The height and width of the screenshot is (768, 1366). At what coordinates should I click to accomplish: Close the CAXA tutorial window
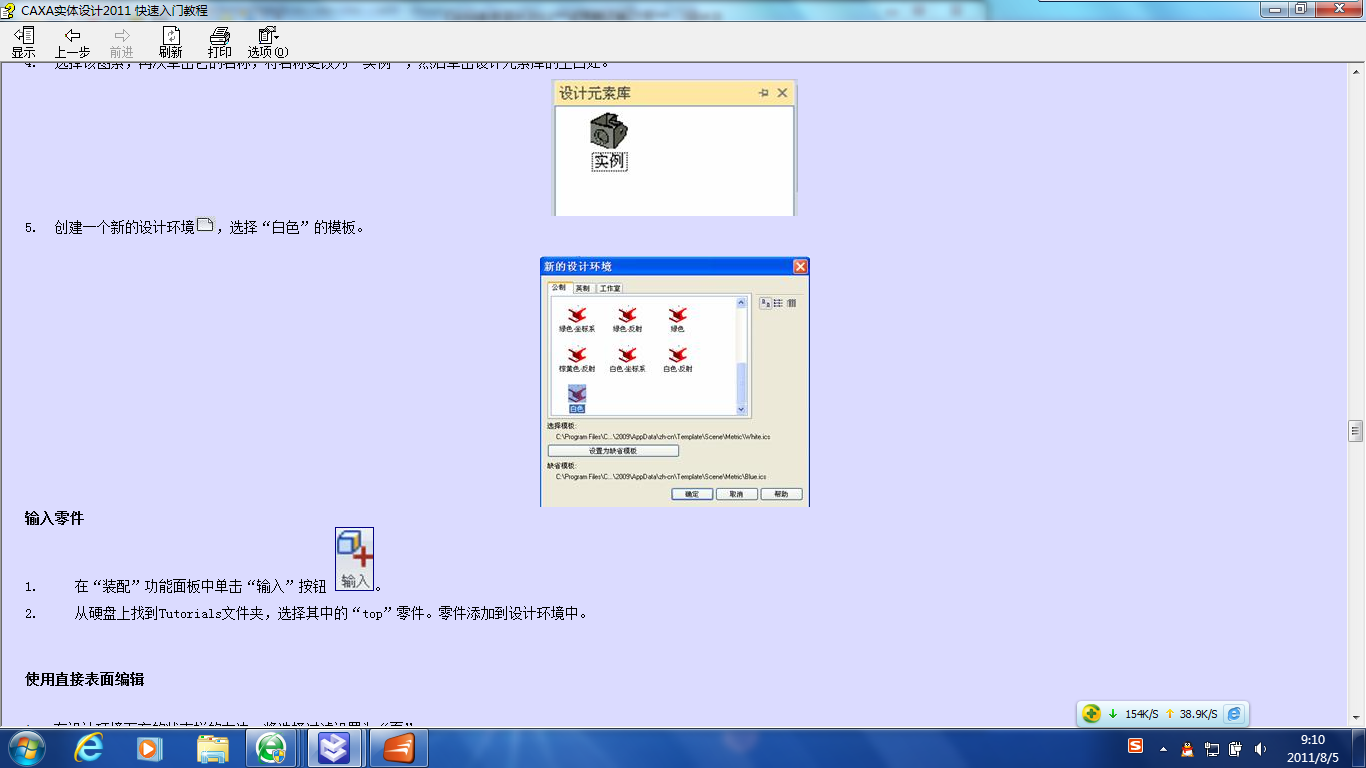click(1338, 9)
